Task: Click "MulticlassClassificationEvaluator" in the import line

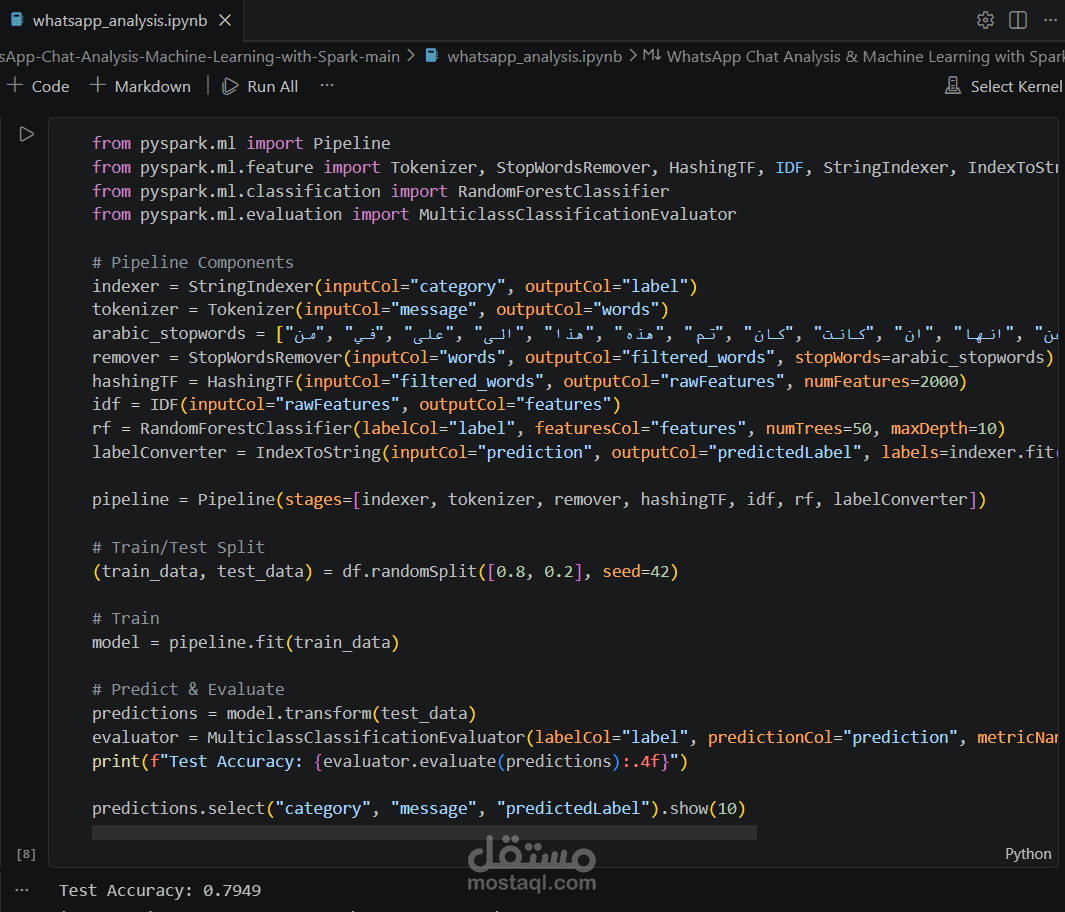Action: tap(577, 215)
